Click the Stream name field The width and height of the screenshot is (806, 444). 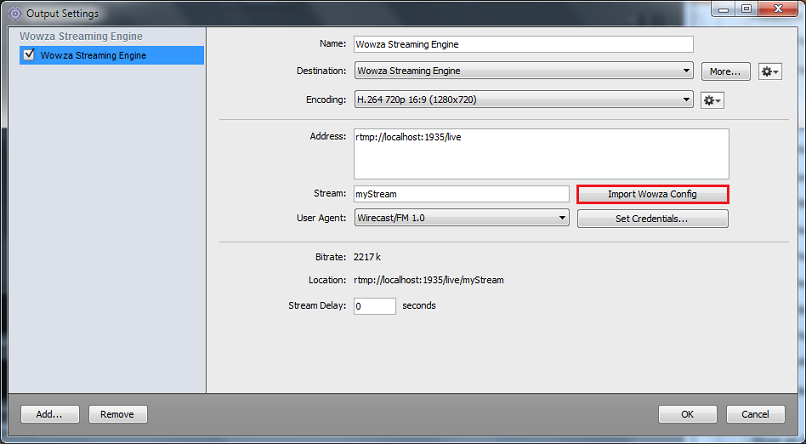click(460, 194)
